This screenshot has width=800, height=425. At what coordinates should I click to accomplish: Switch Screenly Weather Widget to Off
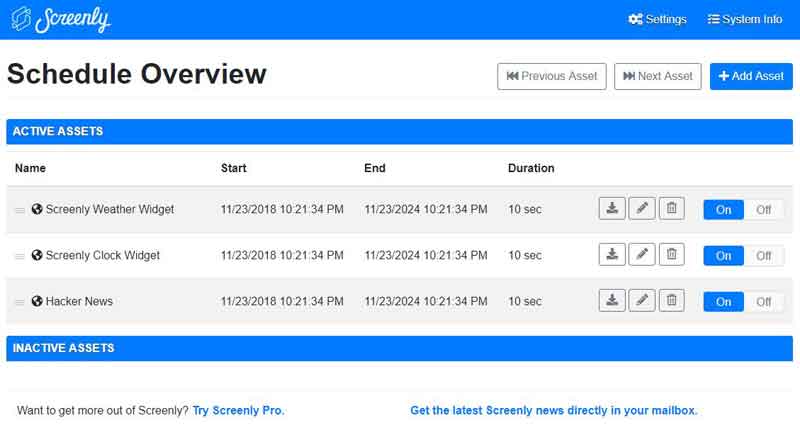(763, 210)
